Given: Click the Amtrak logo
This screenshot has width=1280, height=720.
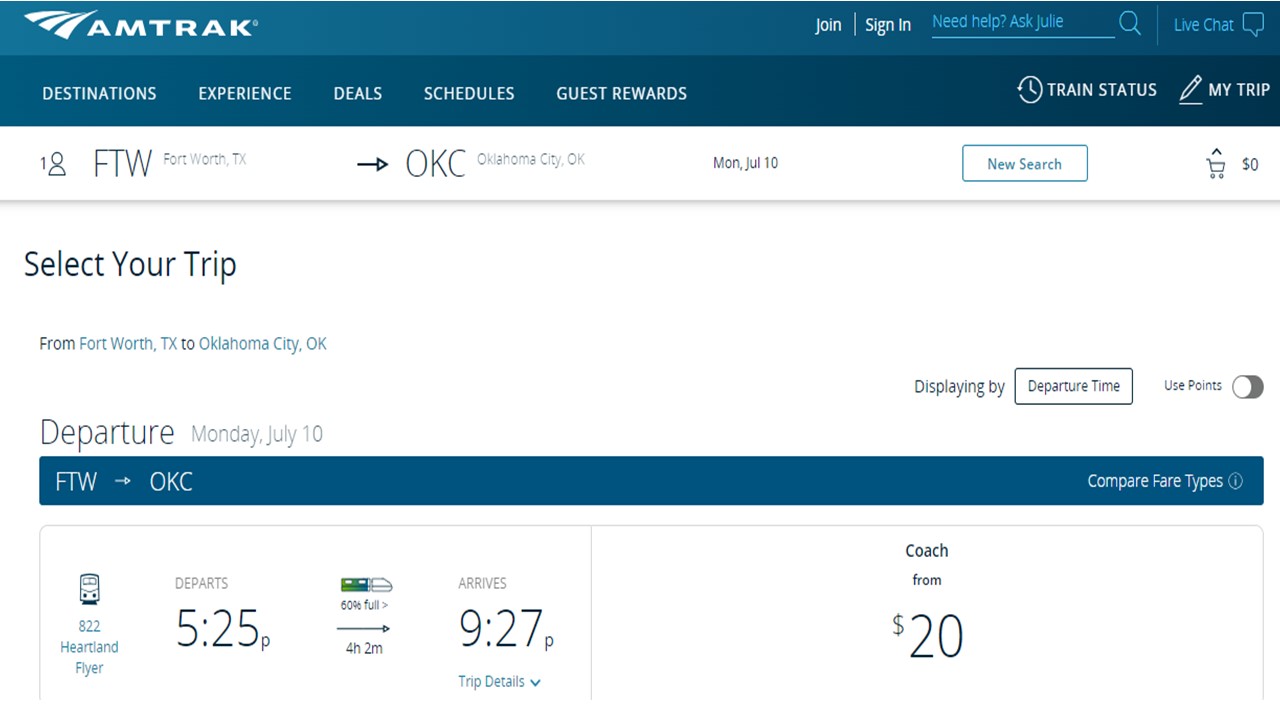Looking at the screenshot, I should click(x=140, y=25).
